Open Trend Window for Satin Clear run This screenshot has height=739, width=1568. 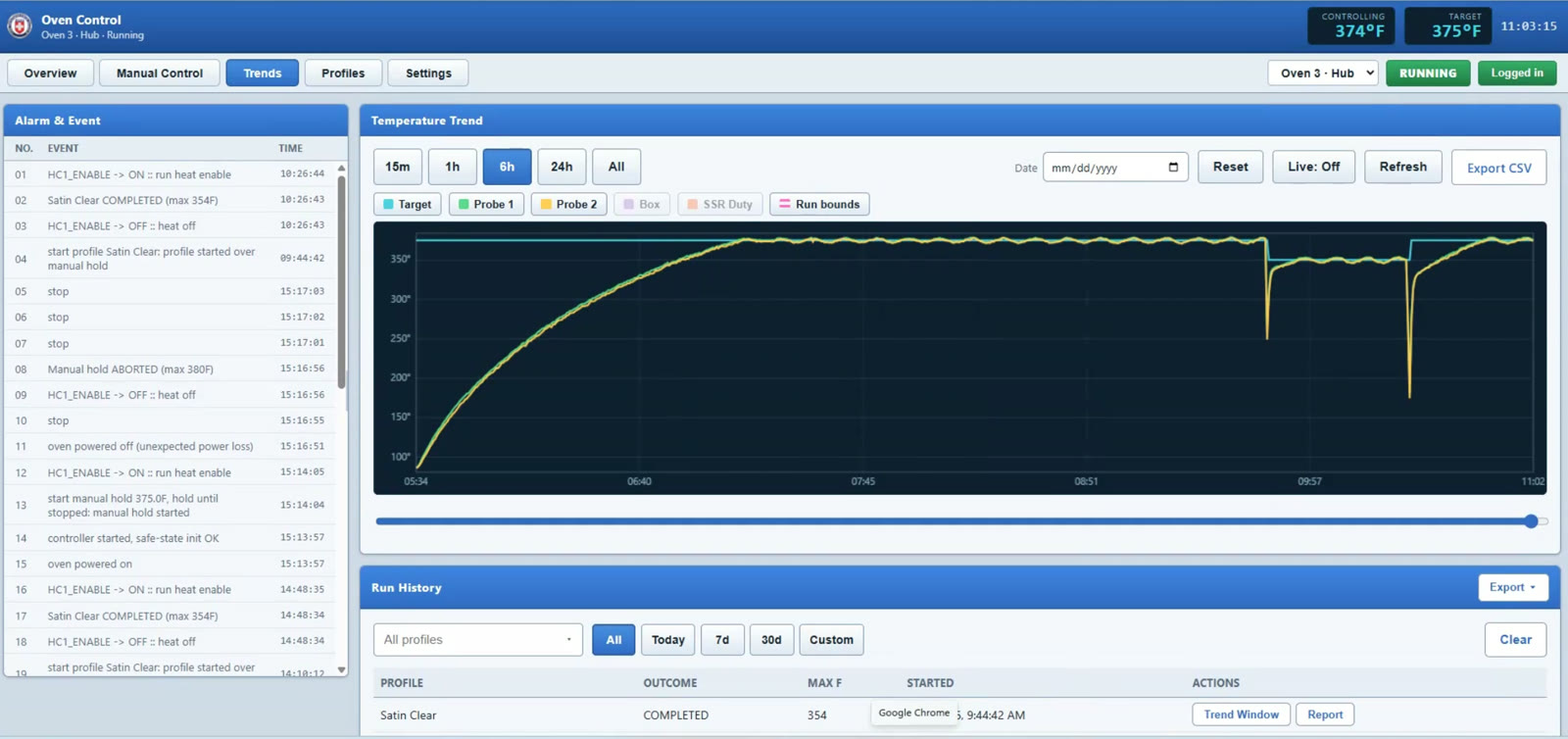pos(1241,714)
